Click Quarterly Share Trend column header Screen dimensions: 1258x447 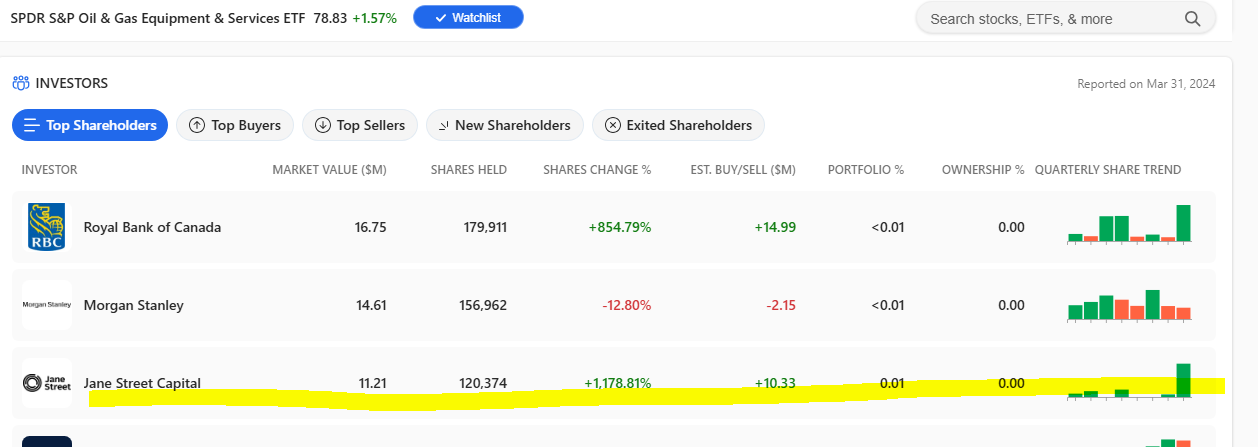(x=1108, y=170)
